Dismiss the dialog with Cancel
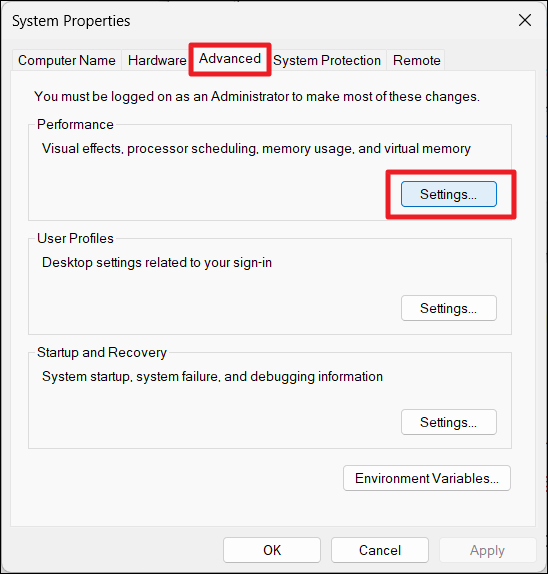This screenshot has height=574, width=548. click(380, 550)
